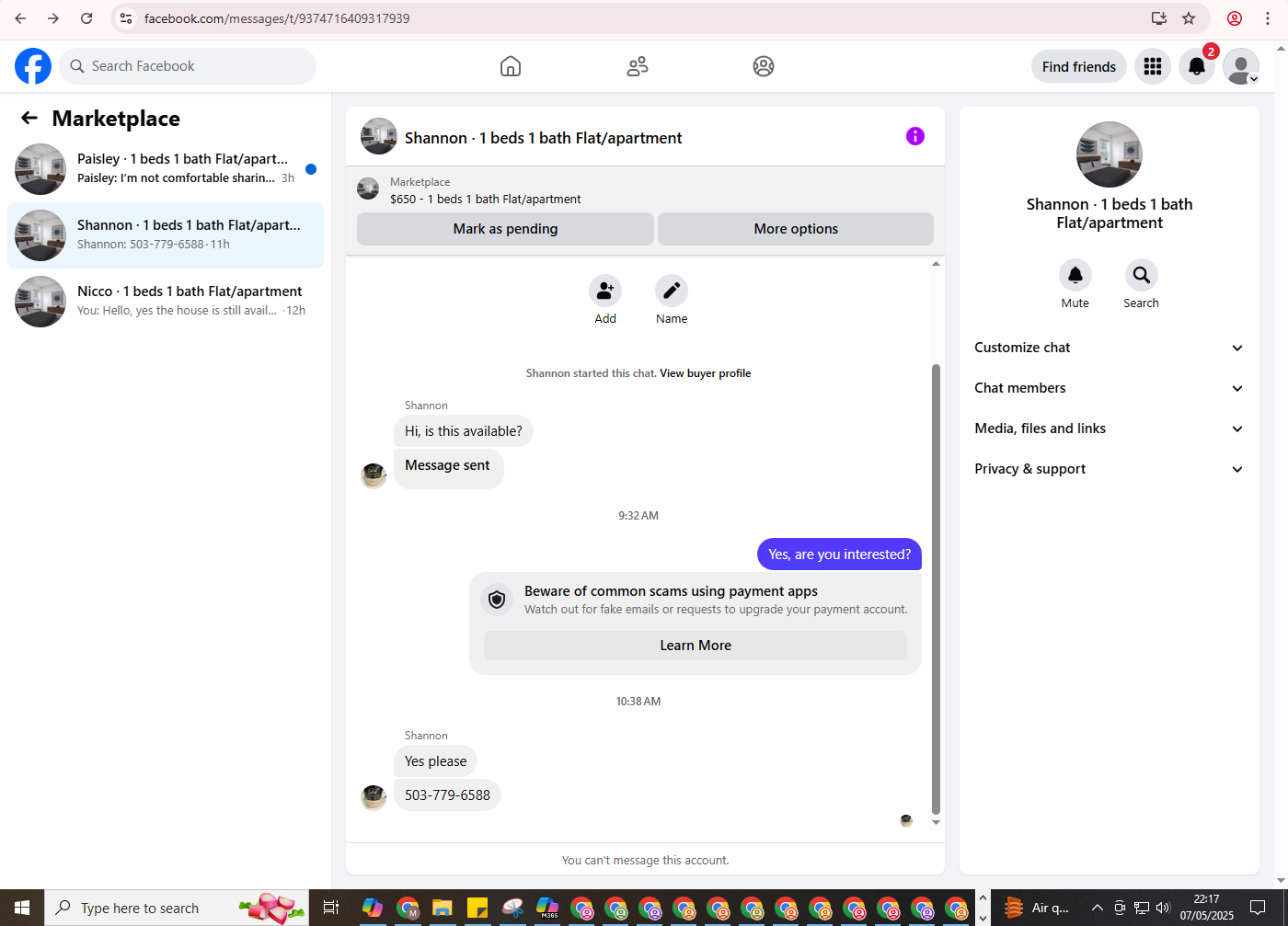Go to the Facebook Home icon
The width and height of the screenshot is (1288, 926).
511,66
